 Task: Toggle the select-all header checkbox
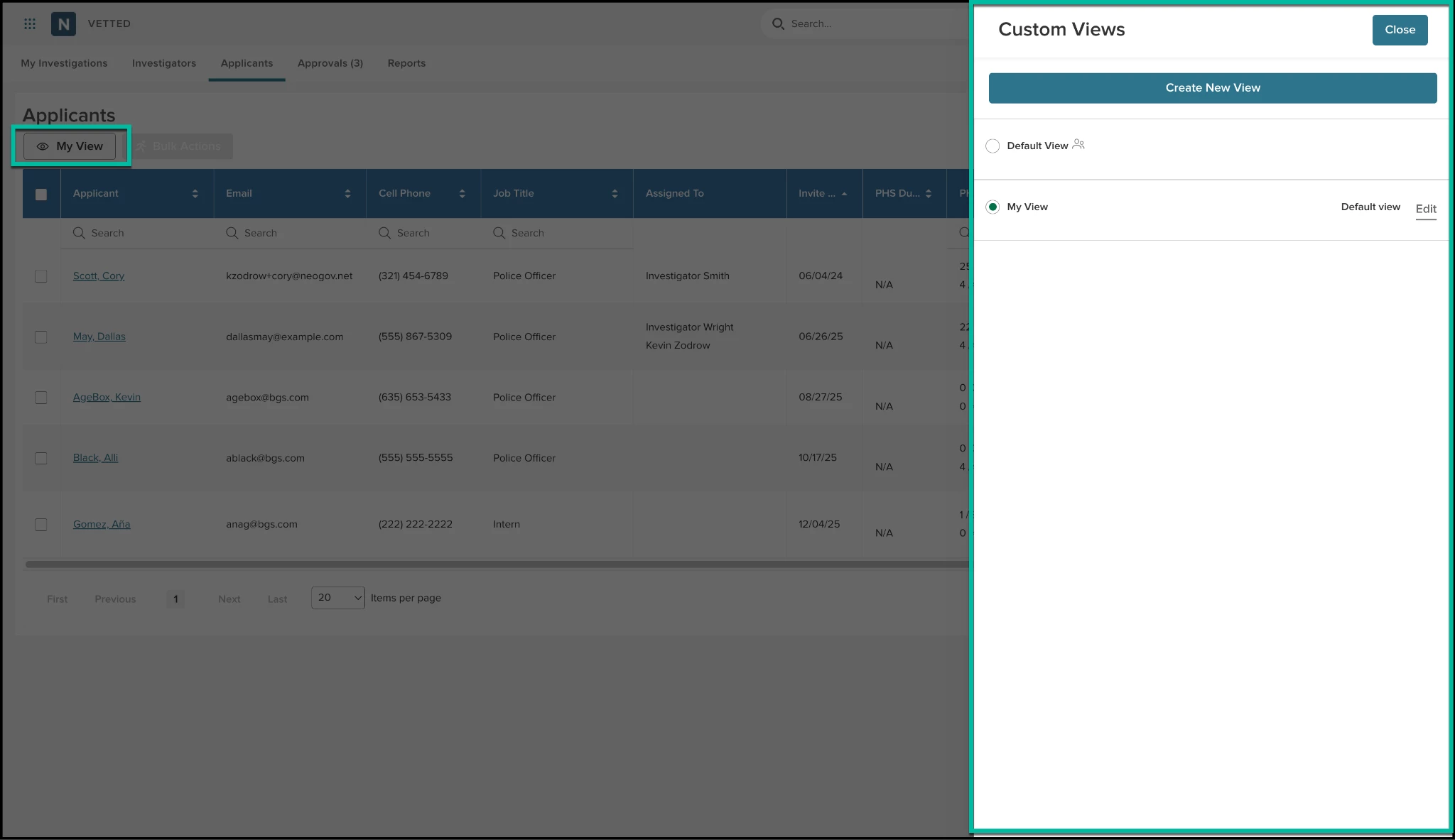41,194
